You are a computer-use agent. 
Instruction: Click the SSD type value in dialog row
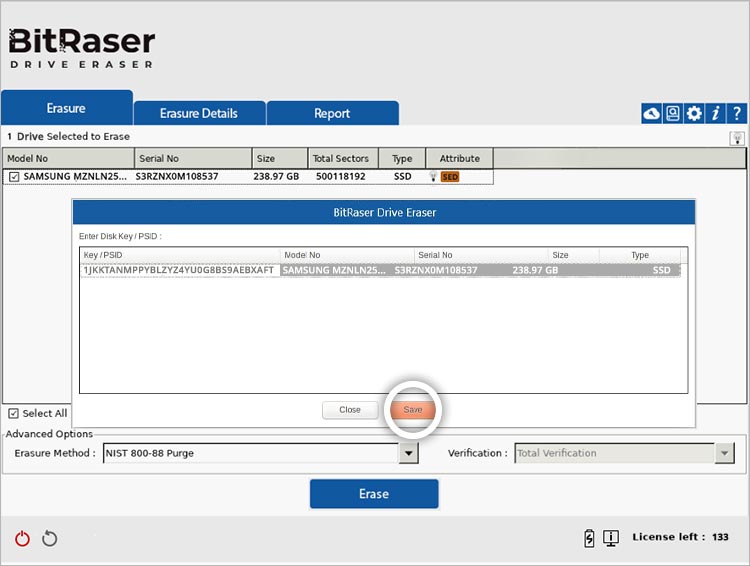[662, 270]
